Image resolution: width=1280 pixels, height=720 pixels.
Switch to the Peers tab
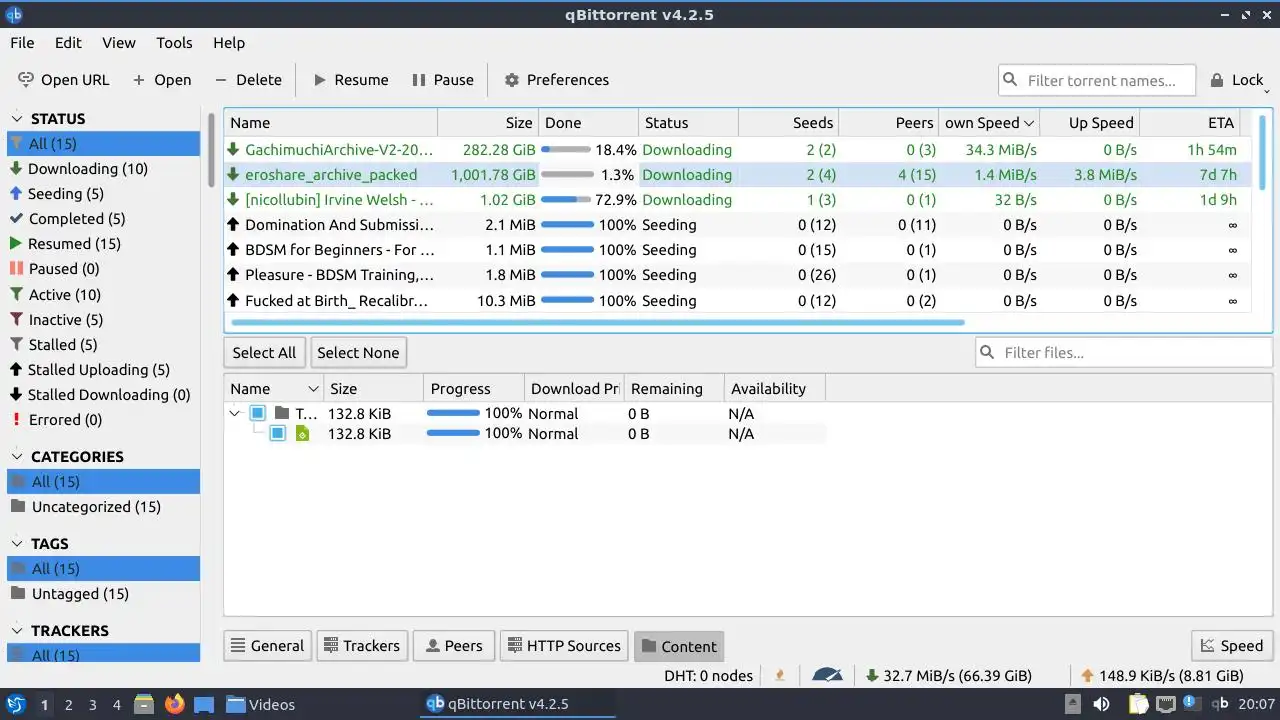coord(453,646)
